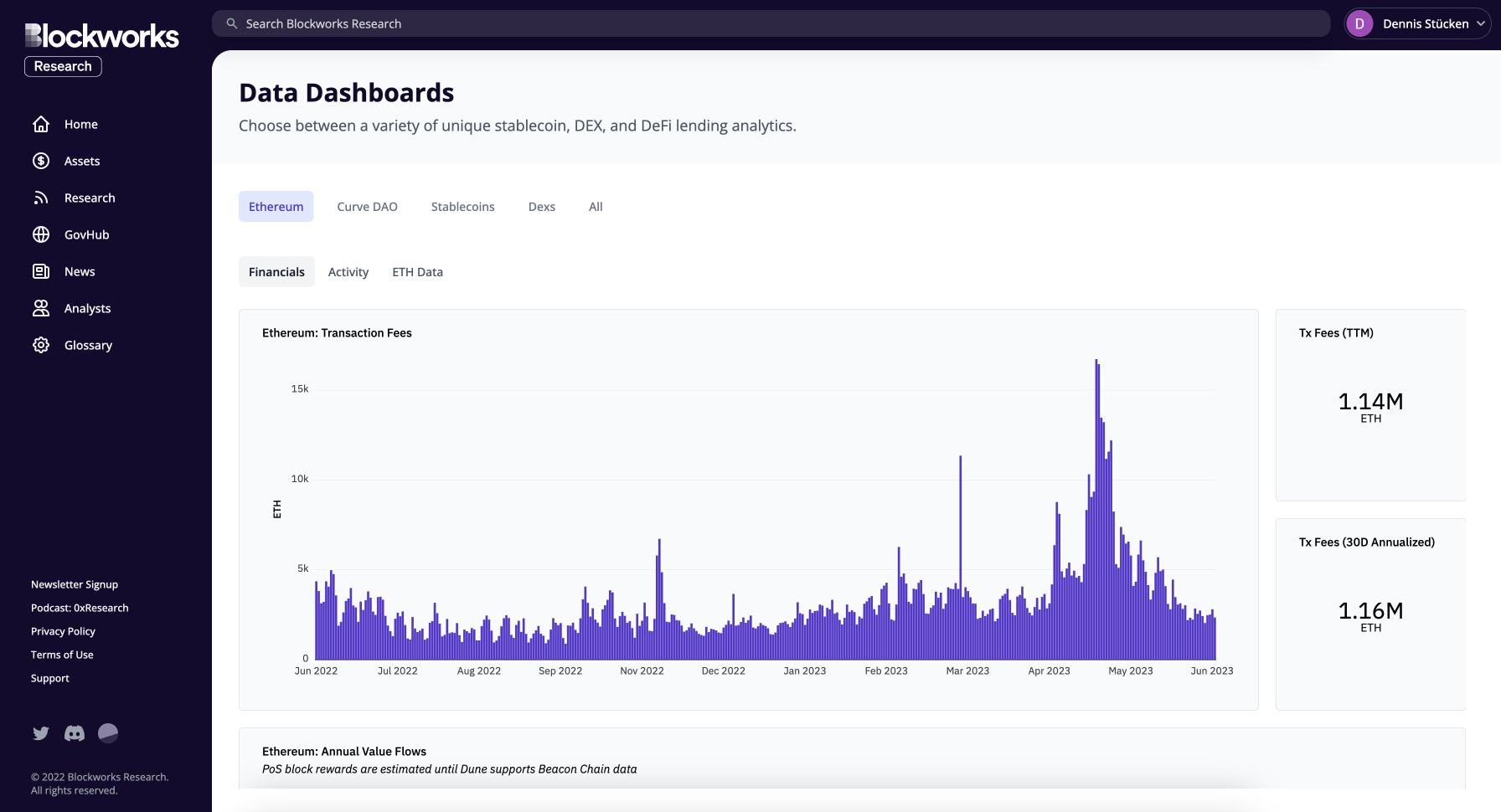Click the News newspaper icon
Screen dimensions: 1501x812
pyautogui.click(x=41, y=271)
